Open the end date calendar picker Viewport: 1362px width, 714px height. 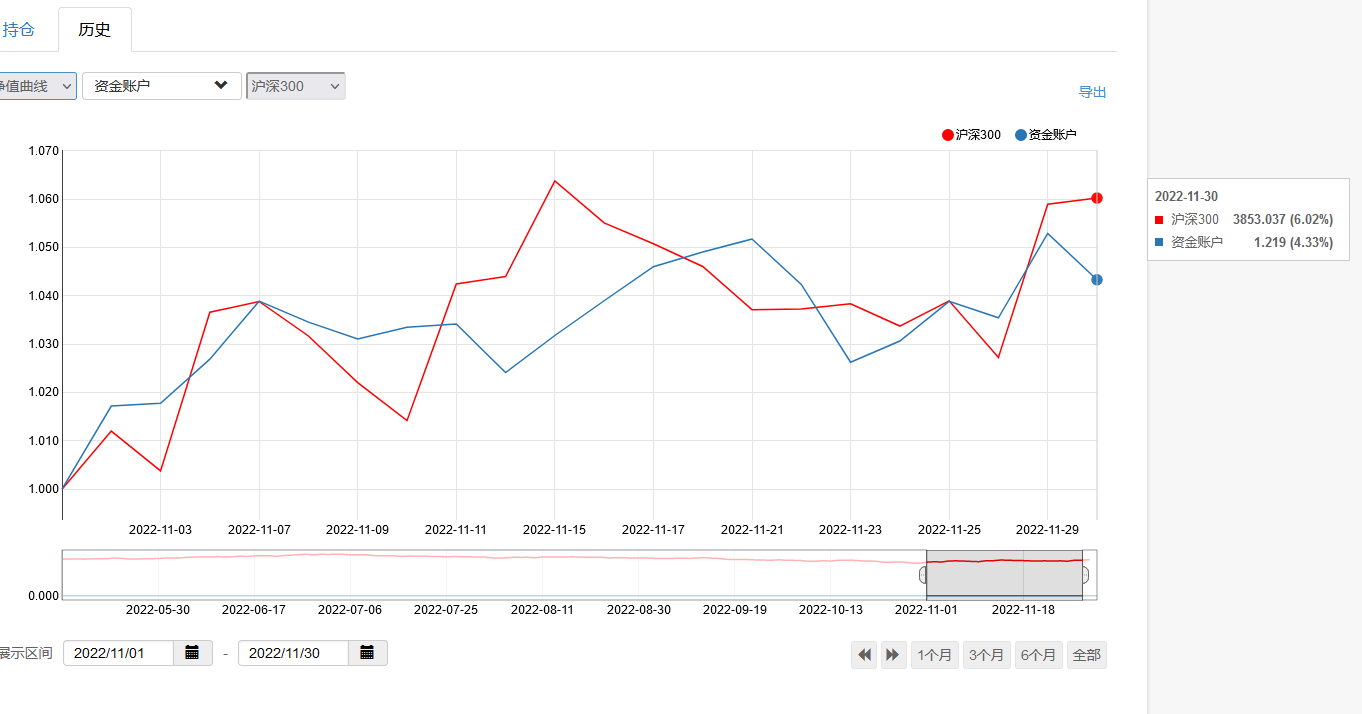click(x=367, y=653)
